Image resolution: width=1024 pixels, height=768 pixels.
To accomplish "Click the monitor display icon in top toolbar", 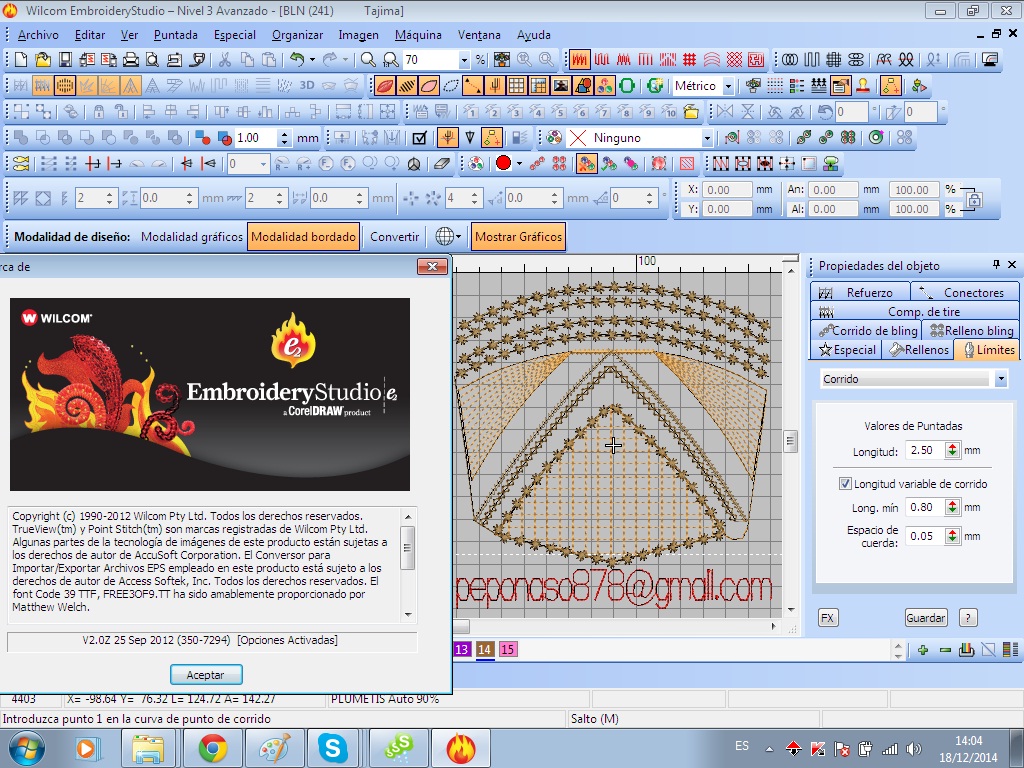I will 990,60.
